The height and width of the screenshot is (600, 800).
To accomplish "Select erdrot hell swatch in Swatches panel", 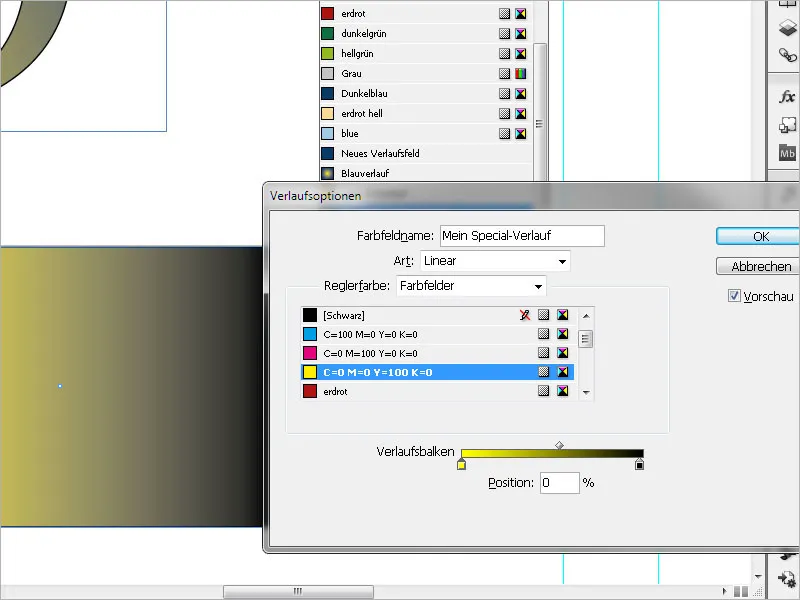I will tap(426, 113).
